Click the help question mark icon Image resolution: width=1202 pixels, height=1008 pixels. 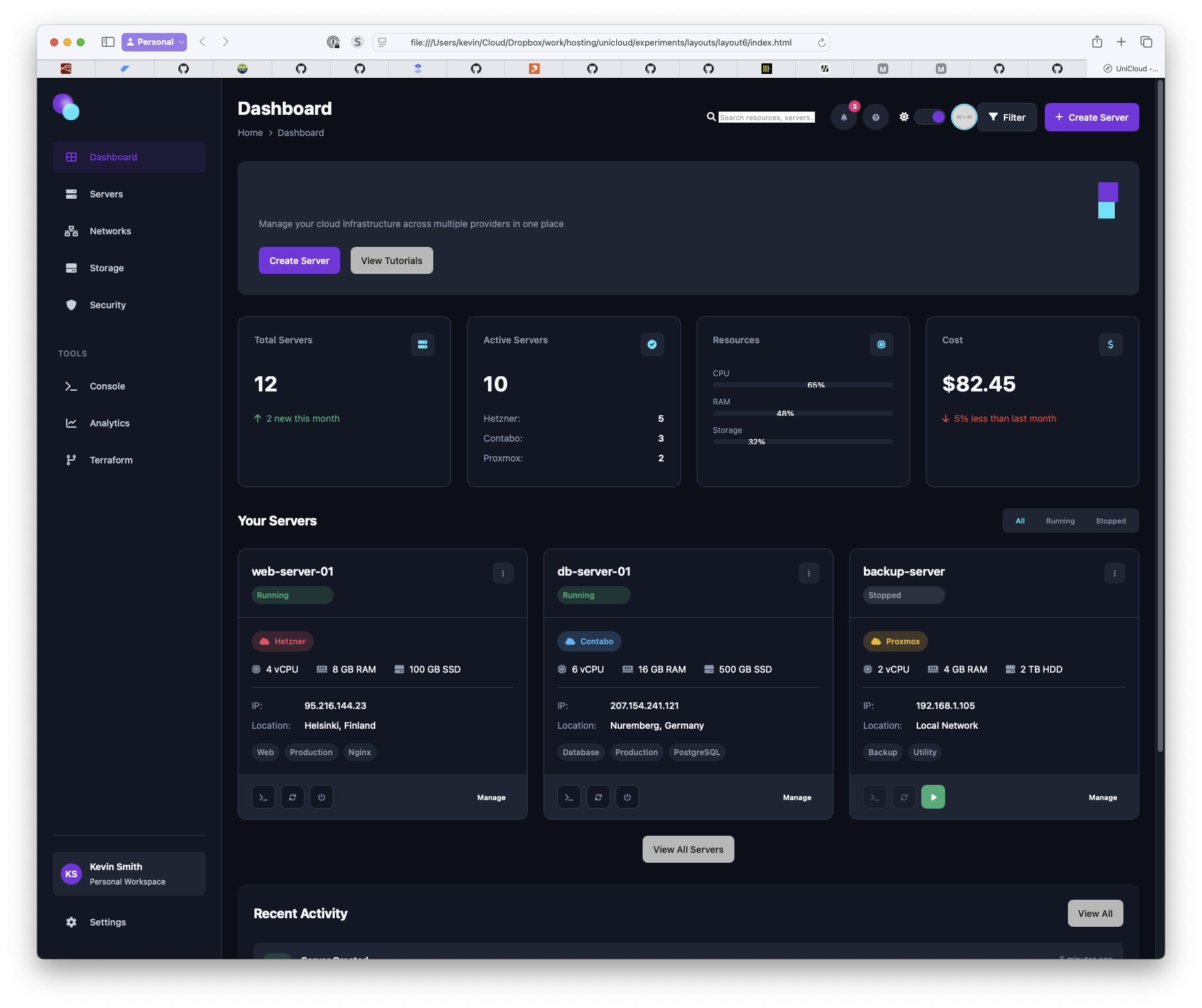875,118
